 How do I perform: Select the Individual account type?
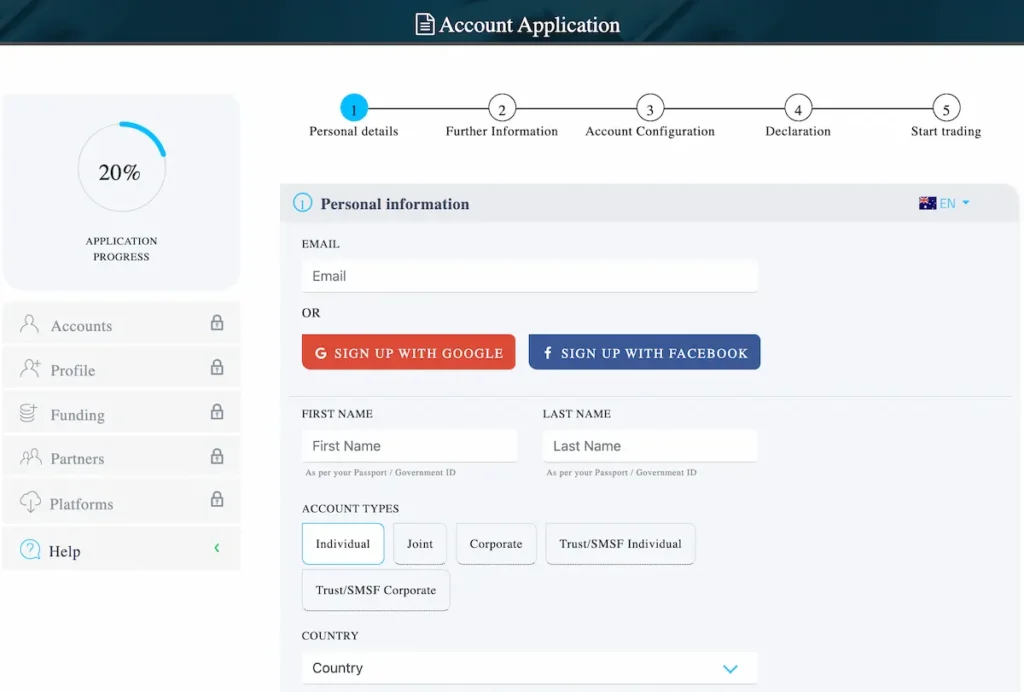[x=343, y=544]
